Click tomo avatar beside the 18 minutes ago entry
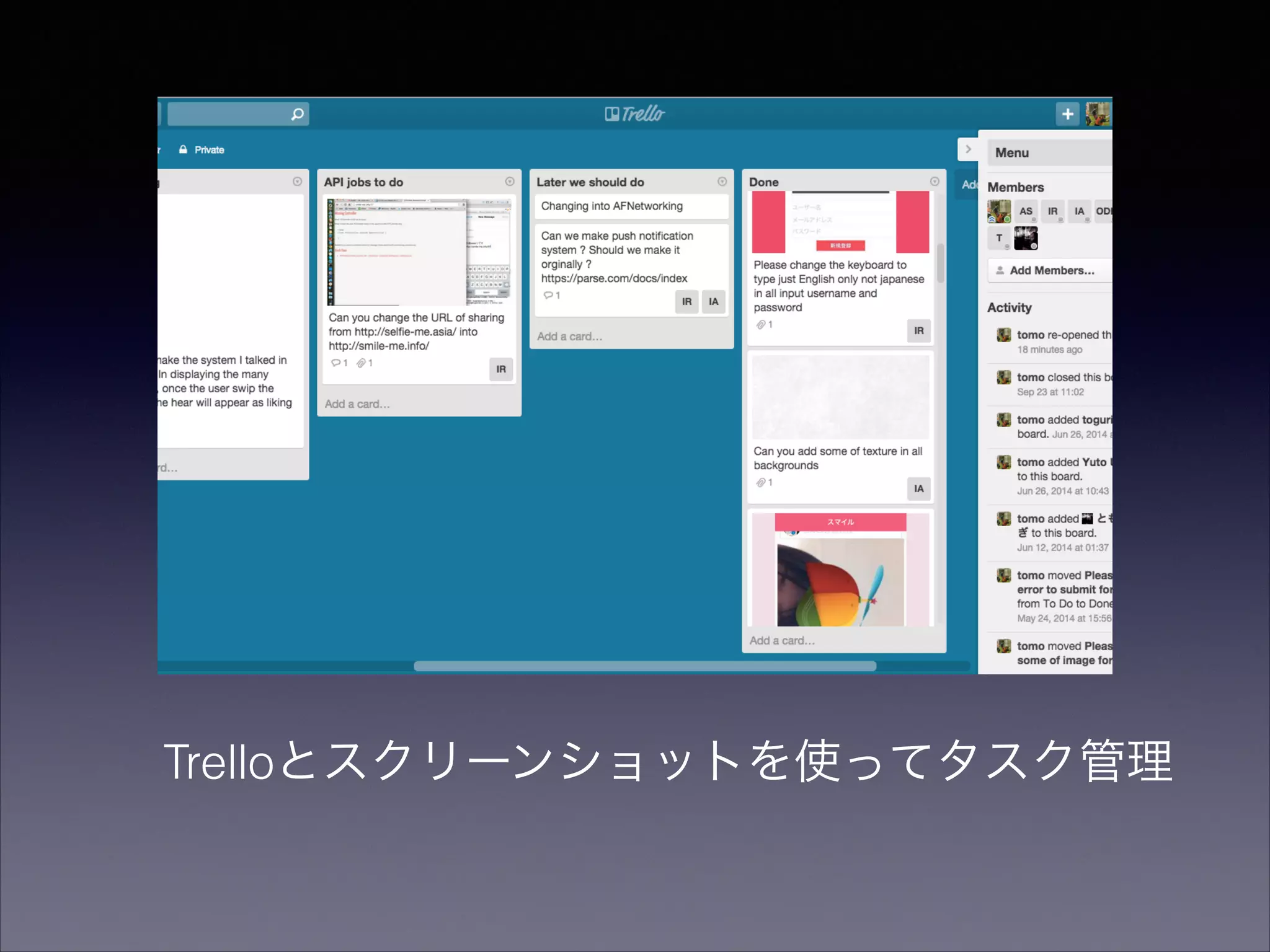The height and width of the screenshot is (952, 1270). click(1003, 335)
